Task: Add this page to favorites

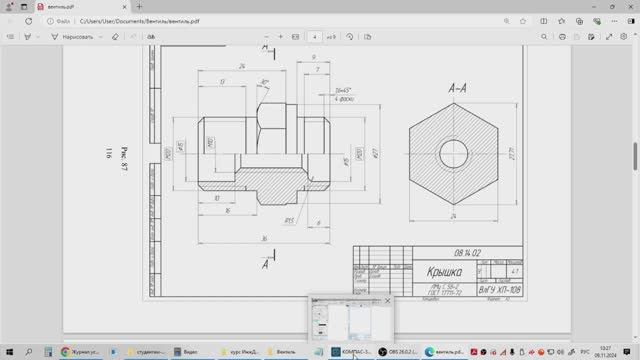Action: coord(523,21)
